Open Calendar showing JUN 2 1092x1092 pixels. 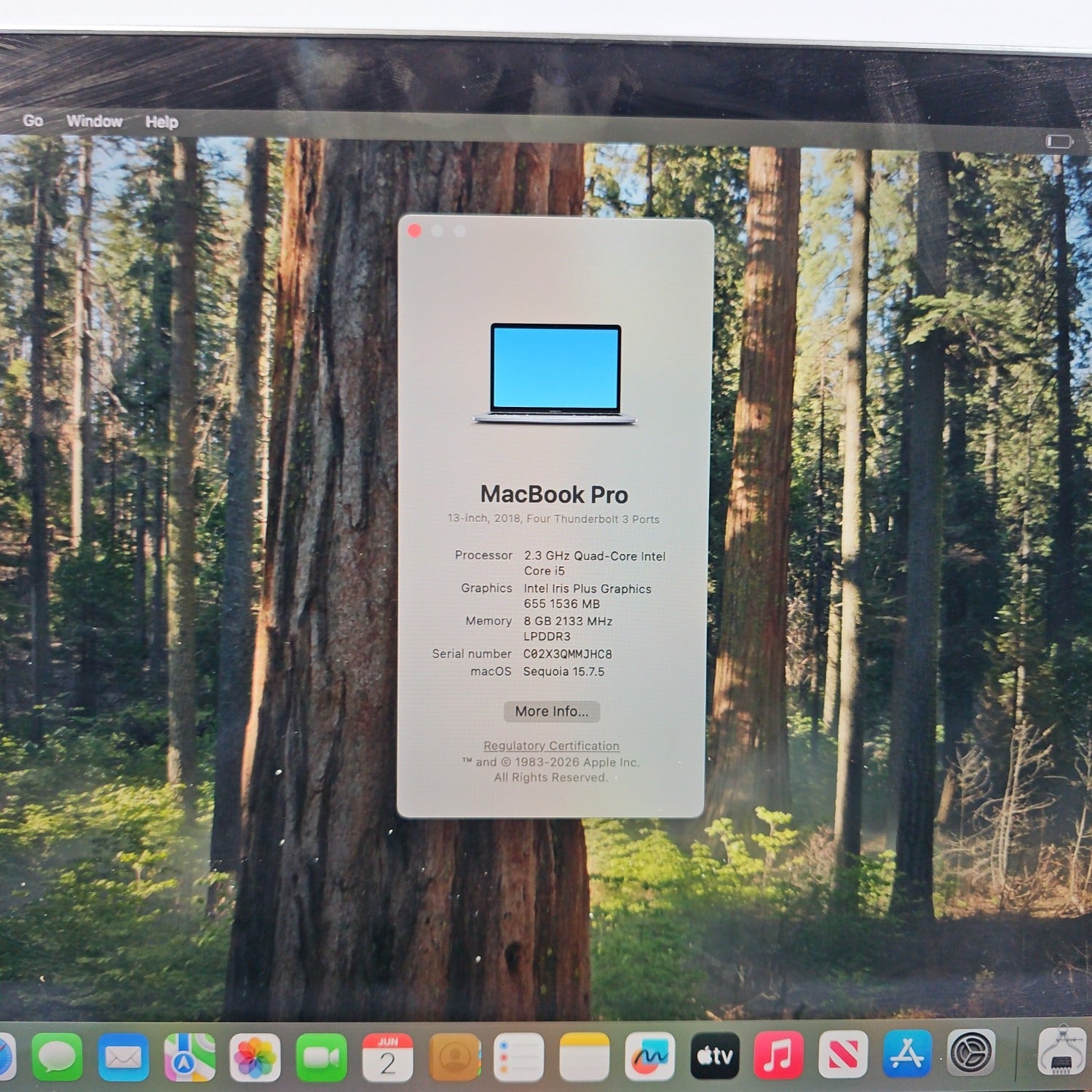[x=387, y=1057]
